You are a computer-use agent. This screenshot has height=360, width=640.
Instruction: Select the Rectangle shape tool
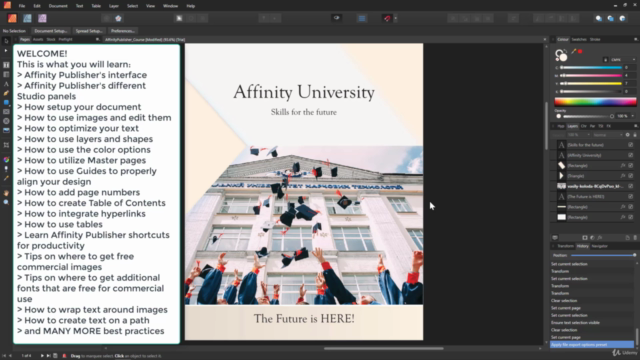pos(6,102)
